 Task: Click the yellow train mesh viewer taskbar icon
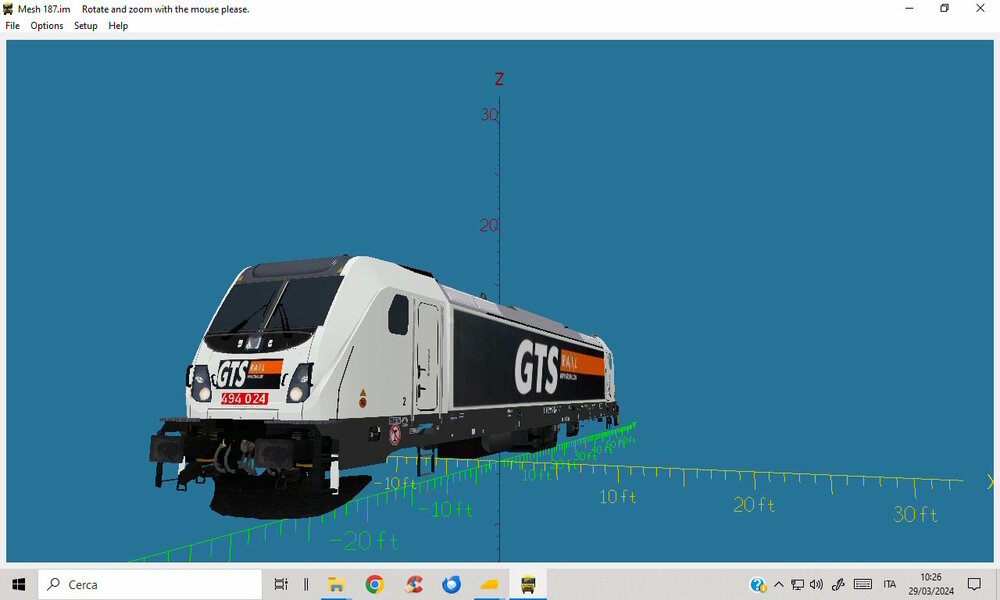coord(528,584)
